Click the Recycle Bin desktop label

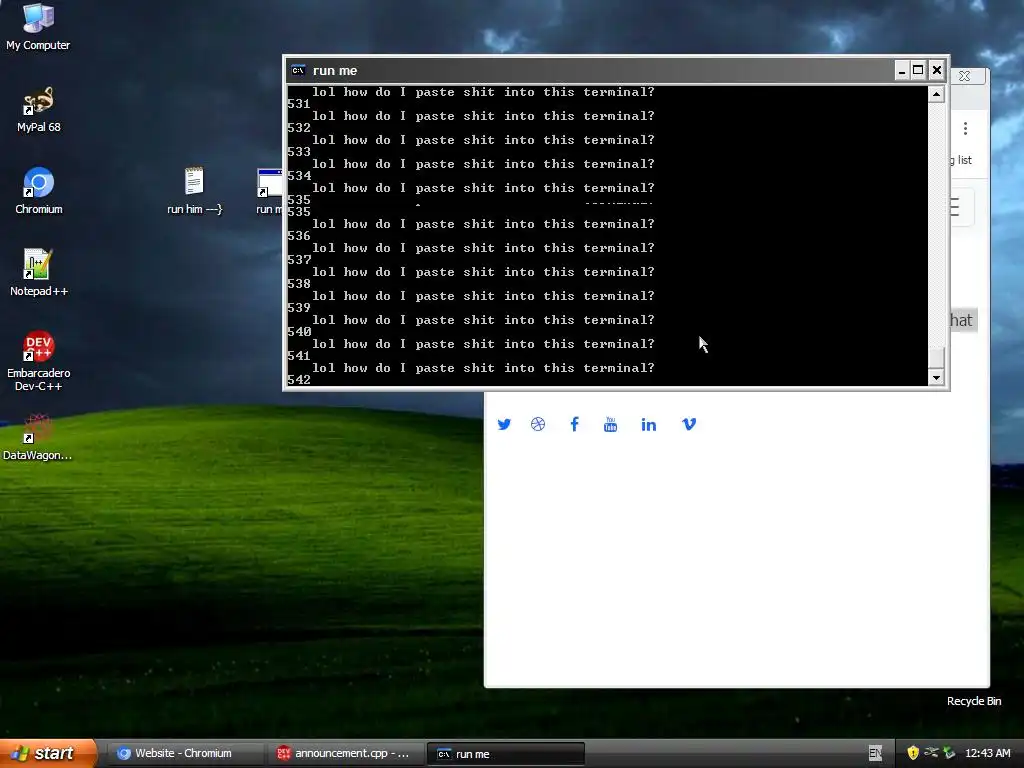click(x=973, y=701)
